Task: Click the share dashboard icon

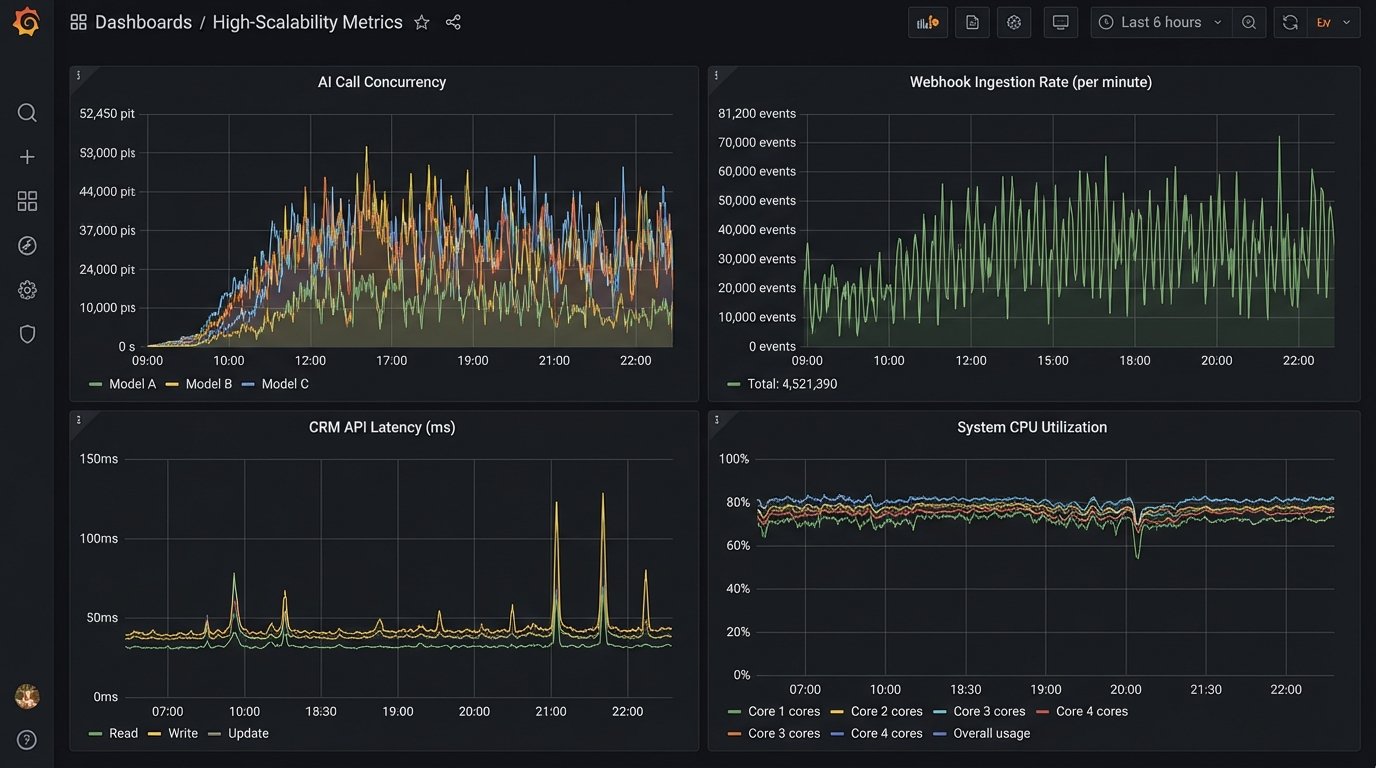Action: (453, 22)
